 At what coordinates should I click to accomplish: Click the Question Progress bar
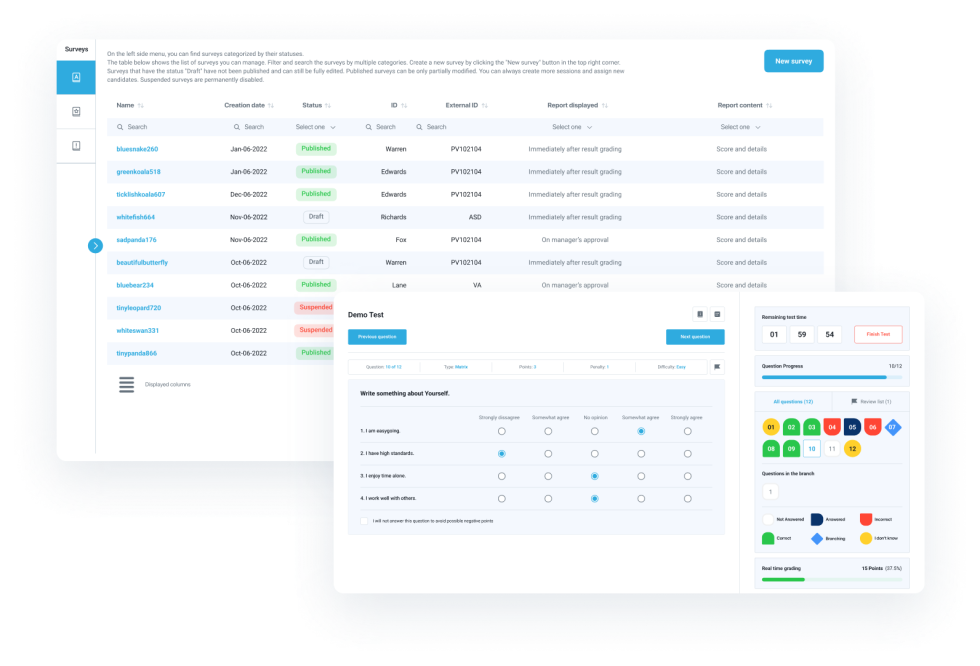pyautogui.click(x=825, y=377)
